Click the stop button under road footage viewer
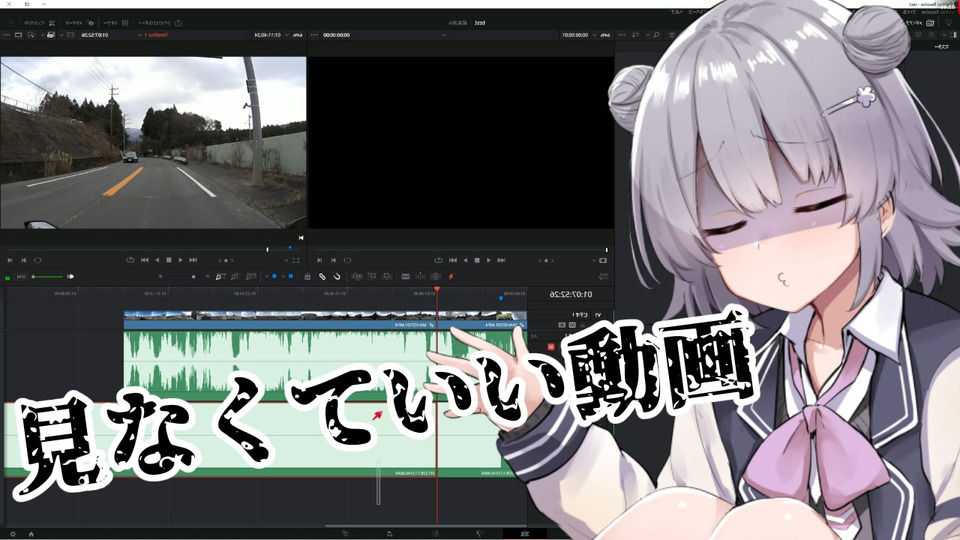 coord(169,260)
